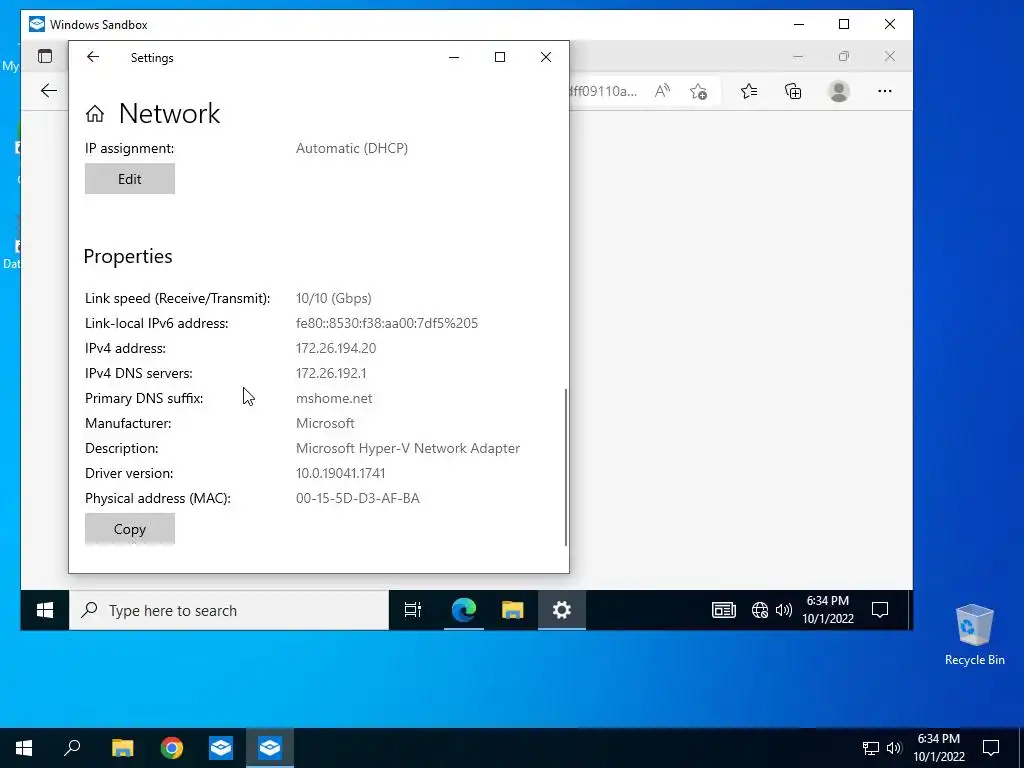Click sandbox search box Type here to search

pos(229,610)
